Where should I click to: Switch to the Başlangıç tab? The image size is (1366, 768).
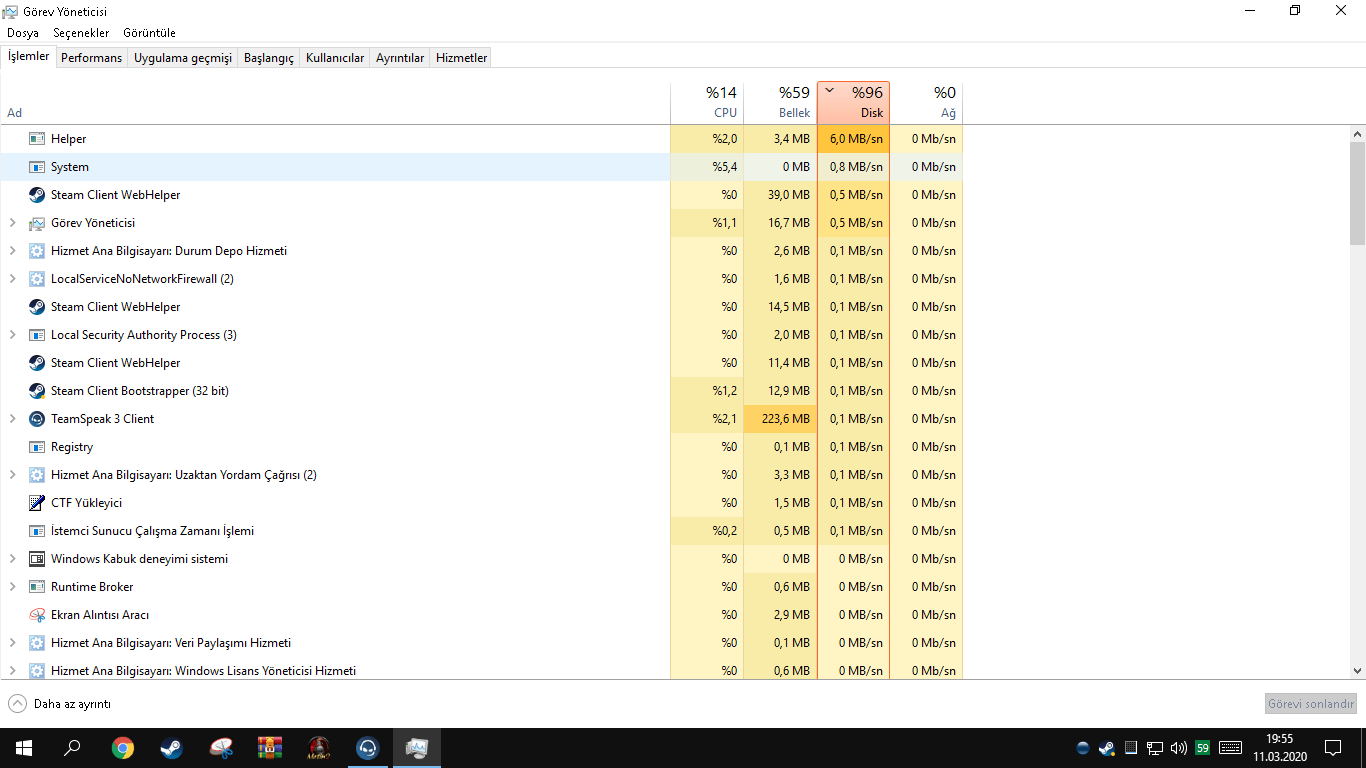click(x=269, y=58)
